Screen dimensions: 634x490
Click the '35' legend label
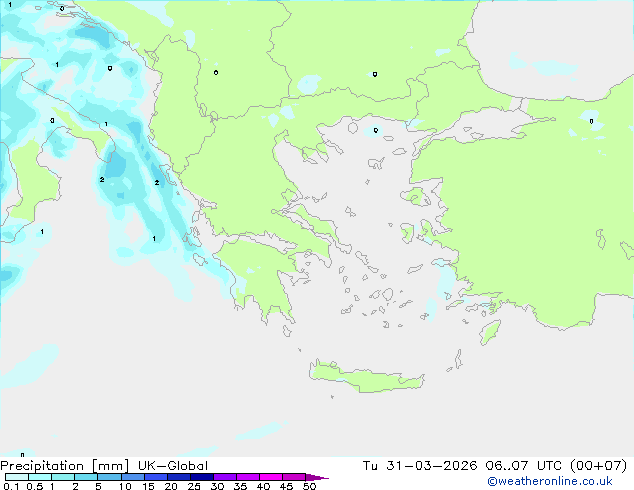point(240,486)
